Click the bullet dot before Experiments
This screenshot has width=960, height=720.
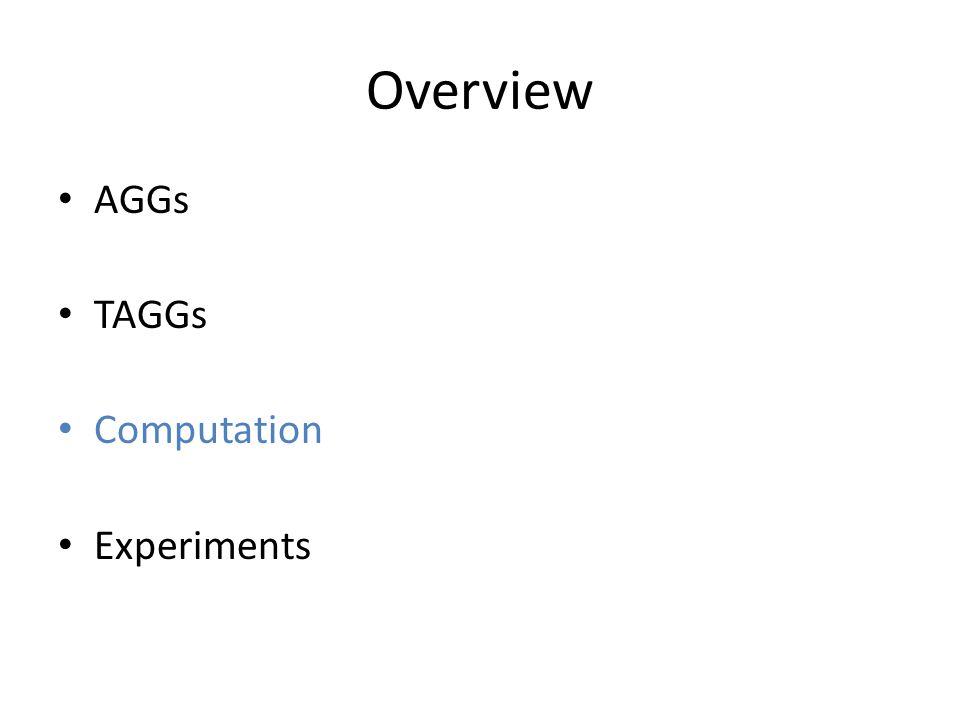[66, 544]
